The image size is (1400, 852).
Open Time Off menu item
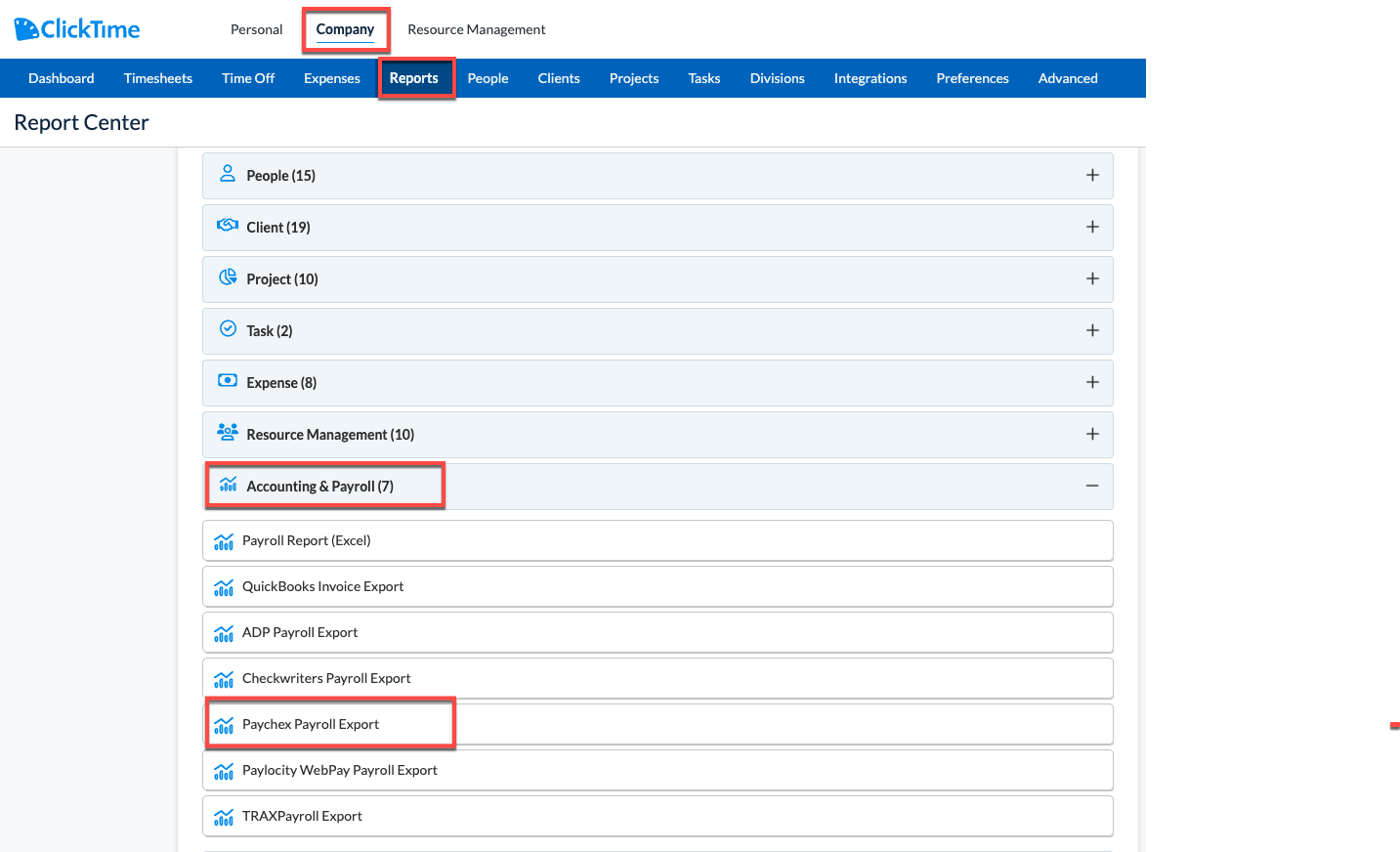pyautogui.click(x=248, y=78)
